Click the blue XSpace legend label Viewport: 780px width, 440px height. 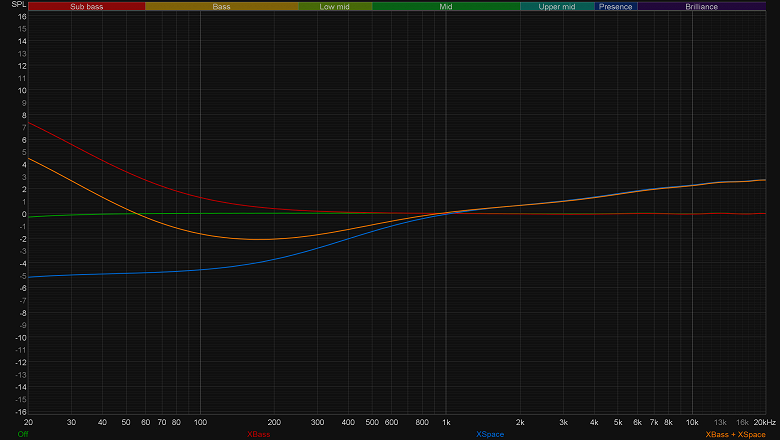click(490, 434)
